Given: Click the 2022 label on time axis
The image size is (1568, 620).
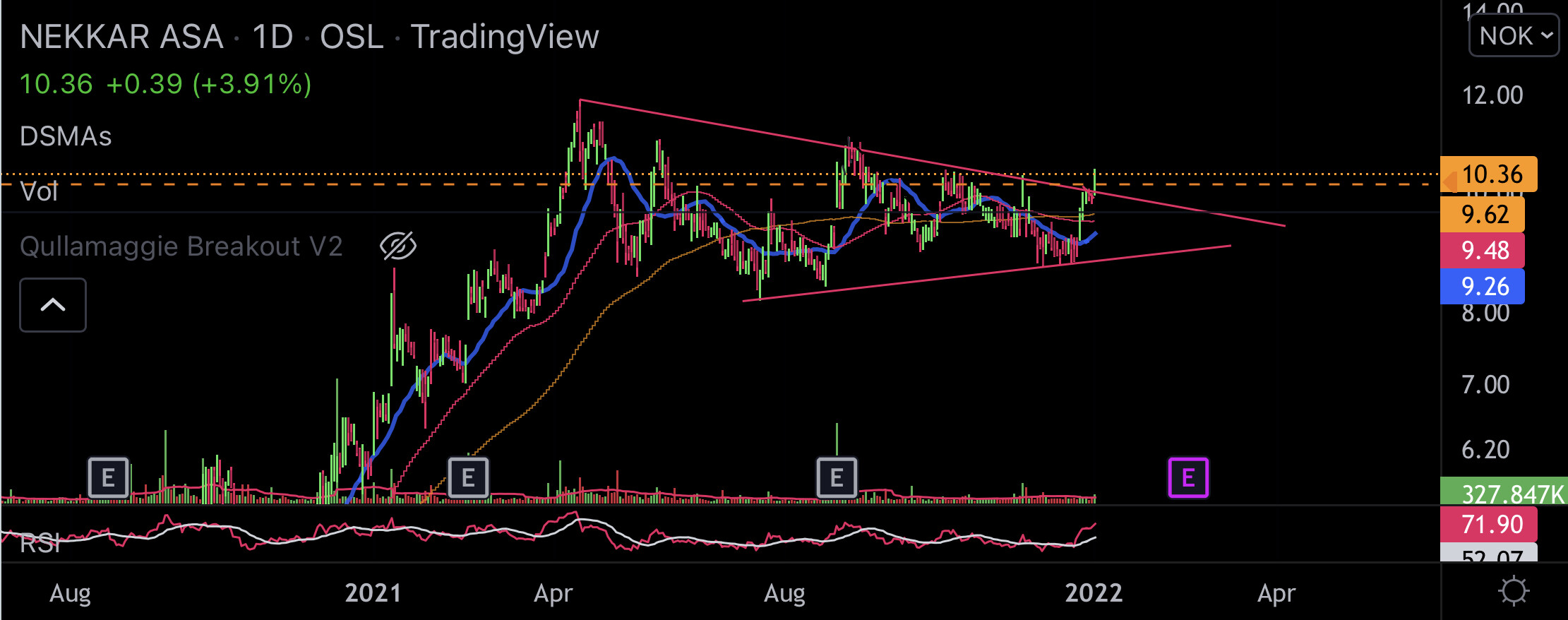Looking at the screenshot, I should [1094, 593].
